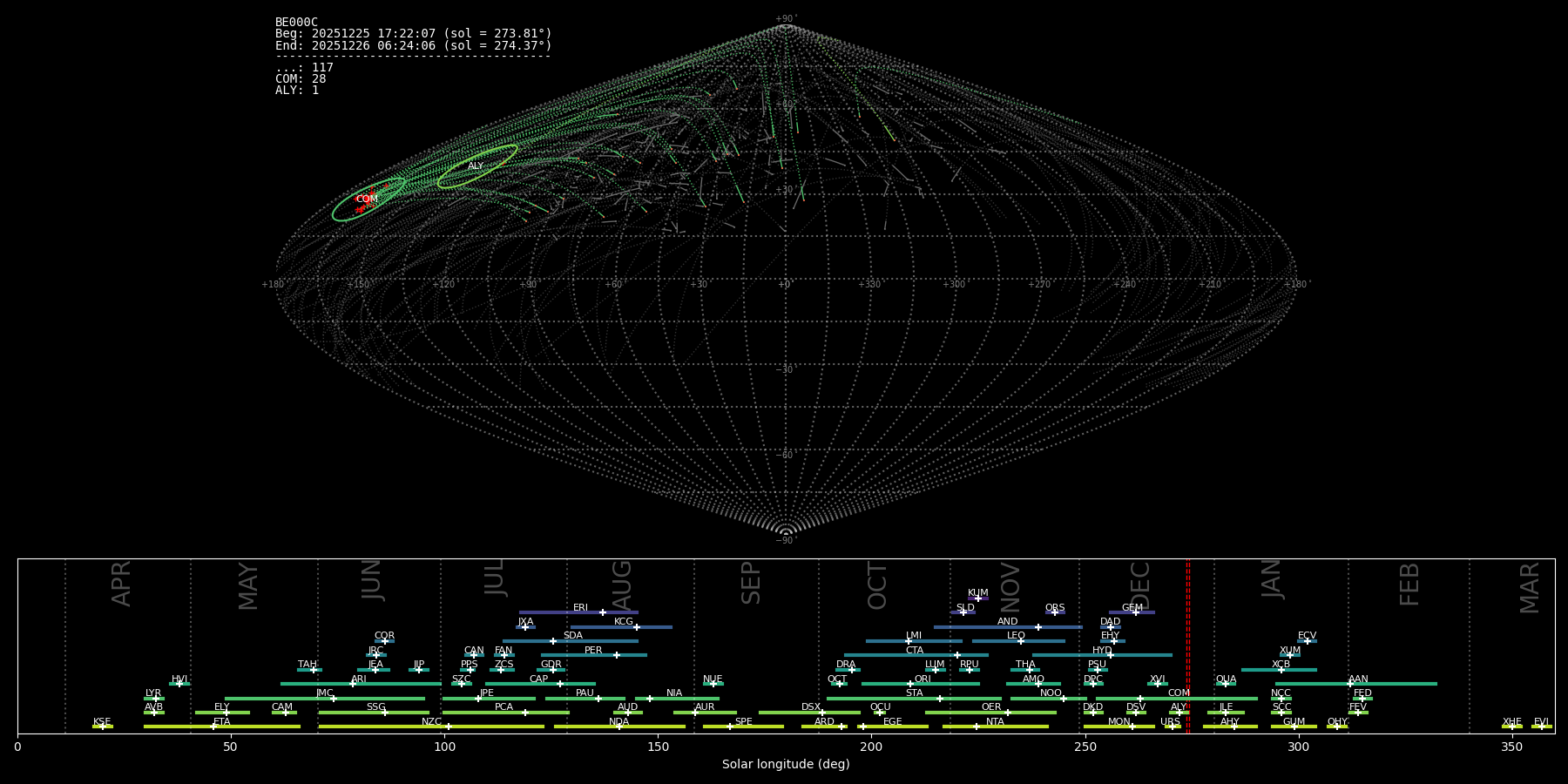Select the ECV shower label in the timeline
1568x784 pixels.
point(1307,636)
